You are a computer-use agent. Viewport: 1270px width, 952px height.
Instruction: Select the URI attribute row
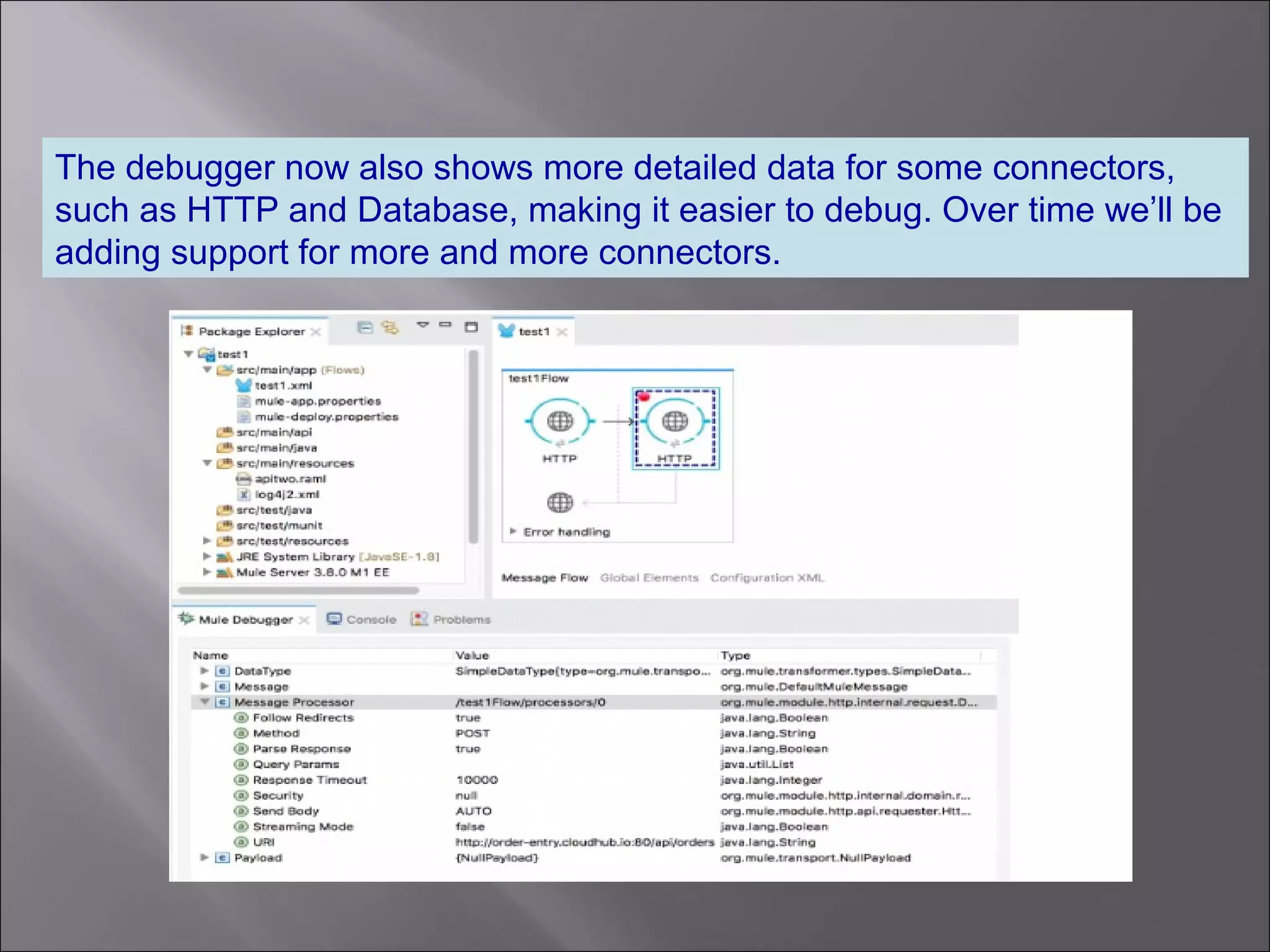(593, 842)
